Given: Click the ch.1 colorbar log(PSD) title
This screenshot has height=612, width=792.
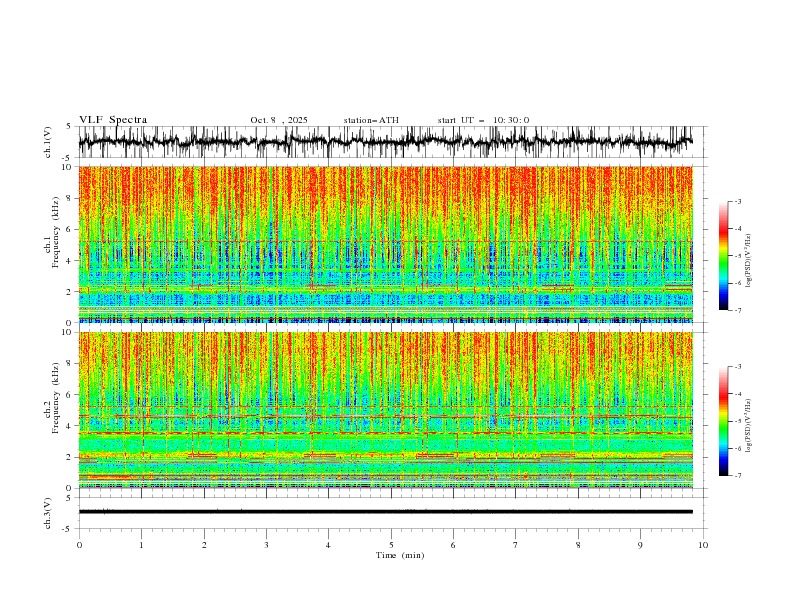Looking at the screenshot, I should [x=749, y=261].
